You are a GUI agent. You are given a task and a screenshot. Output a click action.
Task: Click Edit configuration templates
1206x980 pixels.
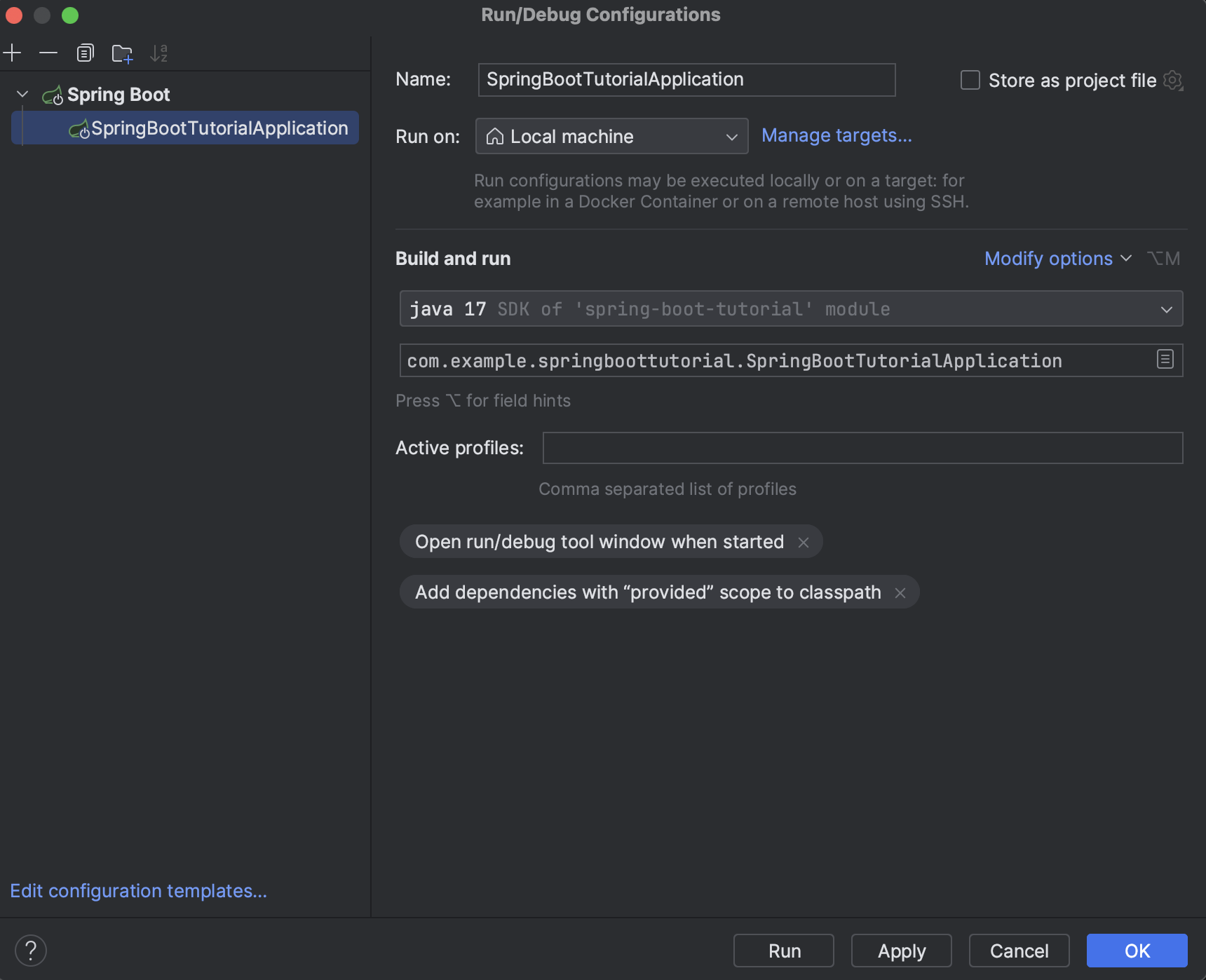coord(138,890)
